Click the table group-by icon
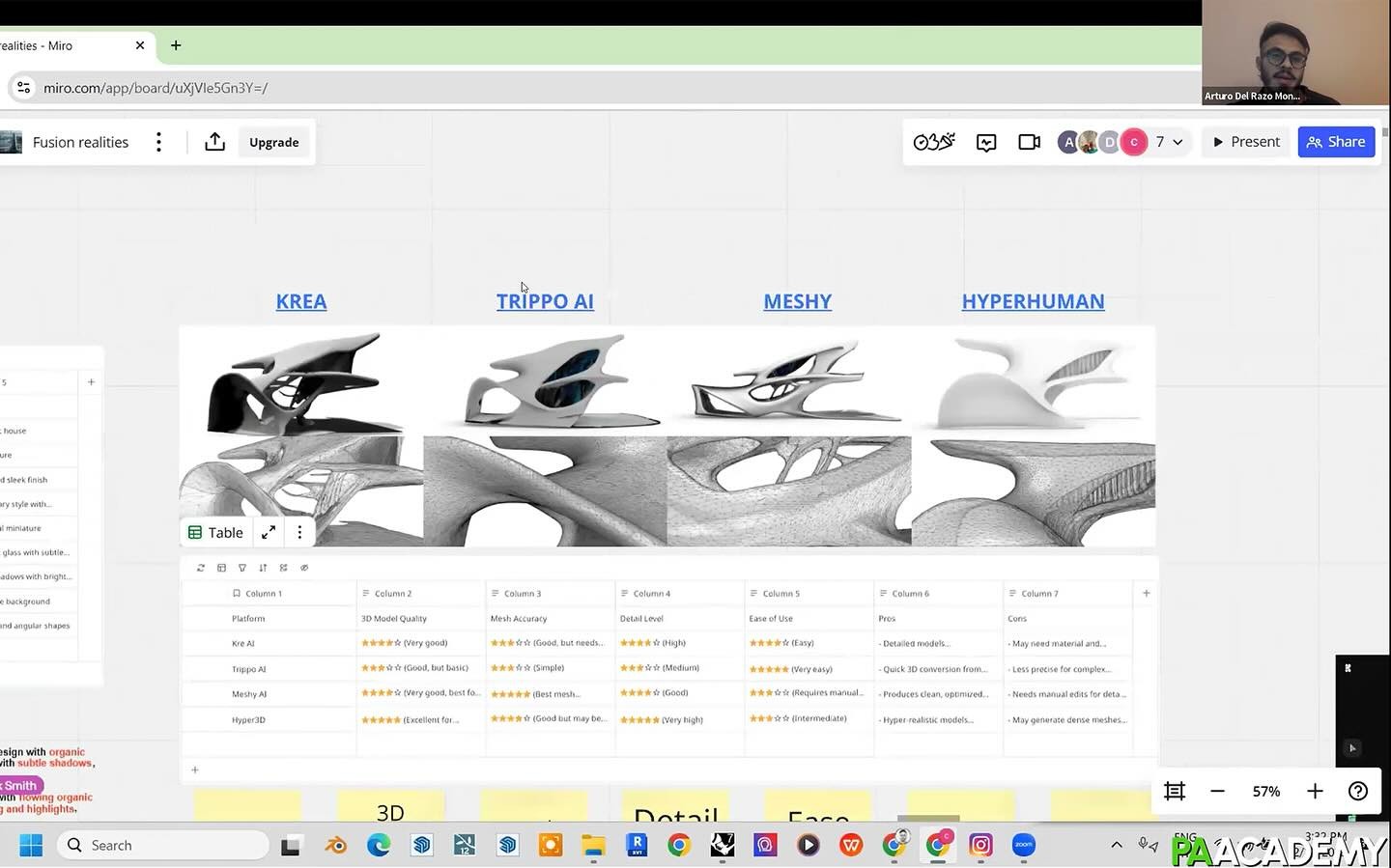The height and width of the screenshot is (868, 1391). (x=283, y=568)
